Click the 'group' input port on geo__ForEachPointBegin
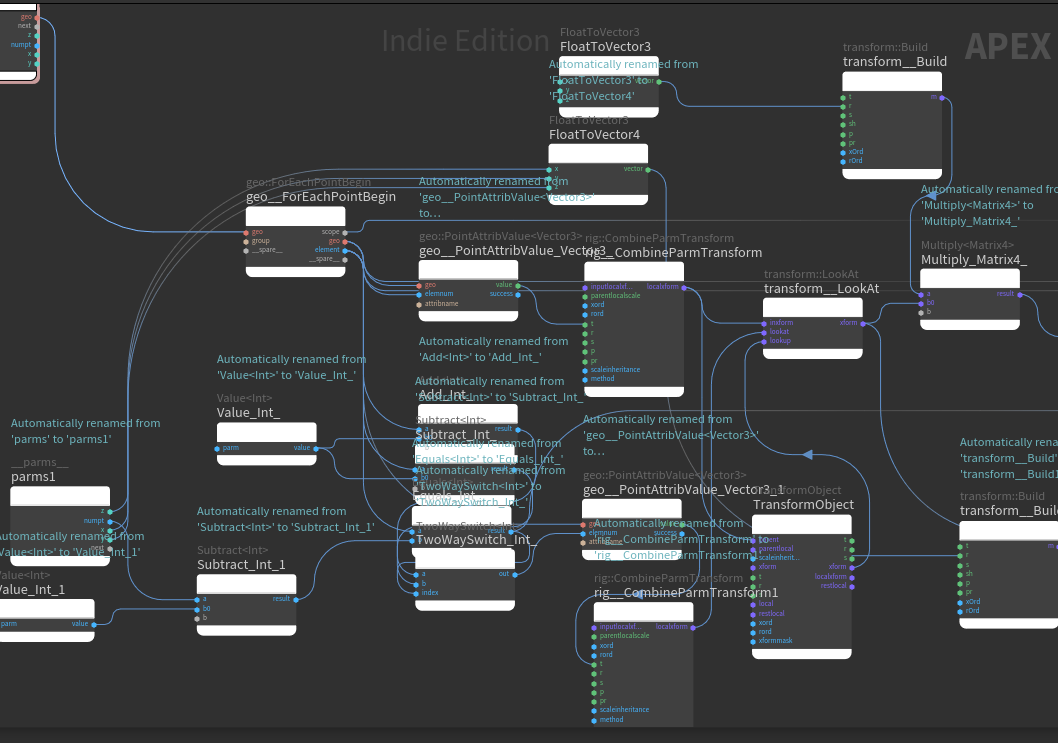 click(x=246, y=242)
